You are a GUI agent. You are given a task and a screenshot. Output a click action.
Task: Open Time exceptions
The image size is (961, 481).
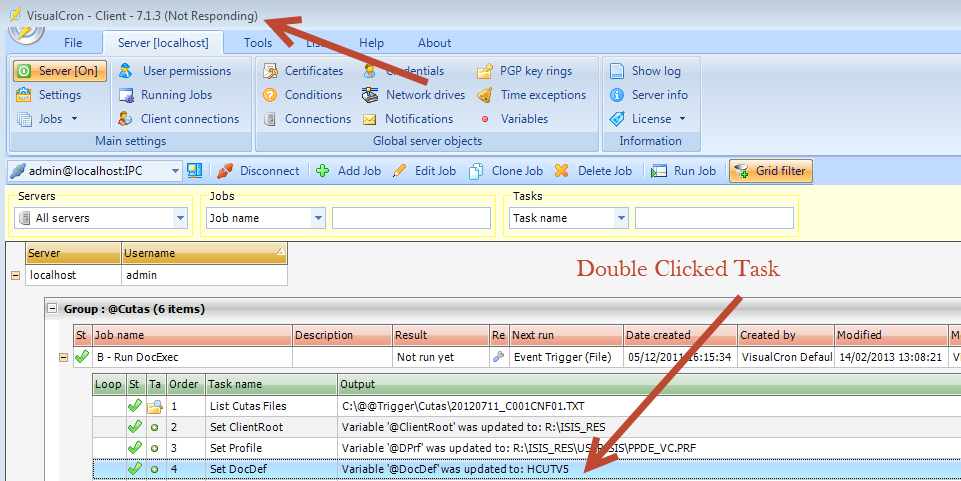point(543,95)
